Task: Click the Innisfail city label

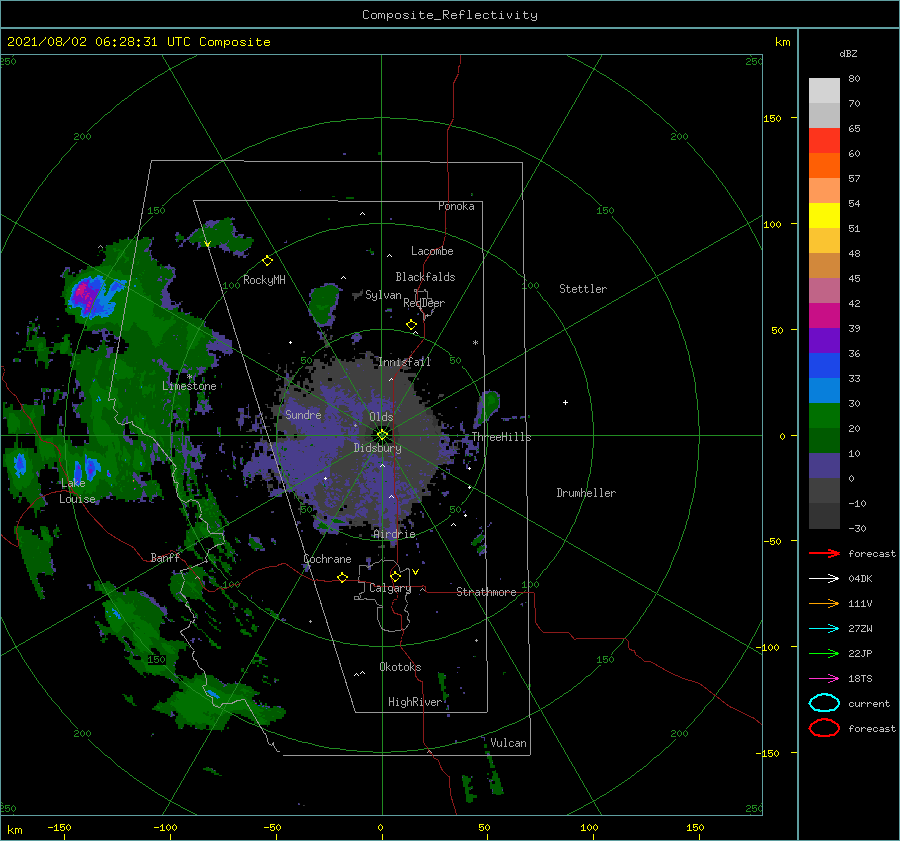Action: tap(404, 362)
